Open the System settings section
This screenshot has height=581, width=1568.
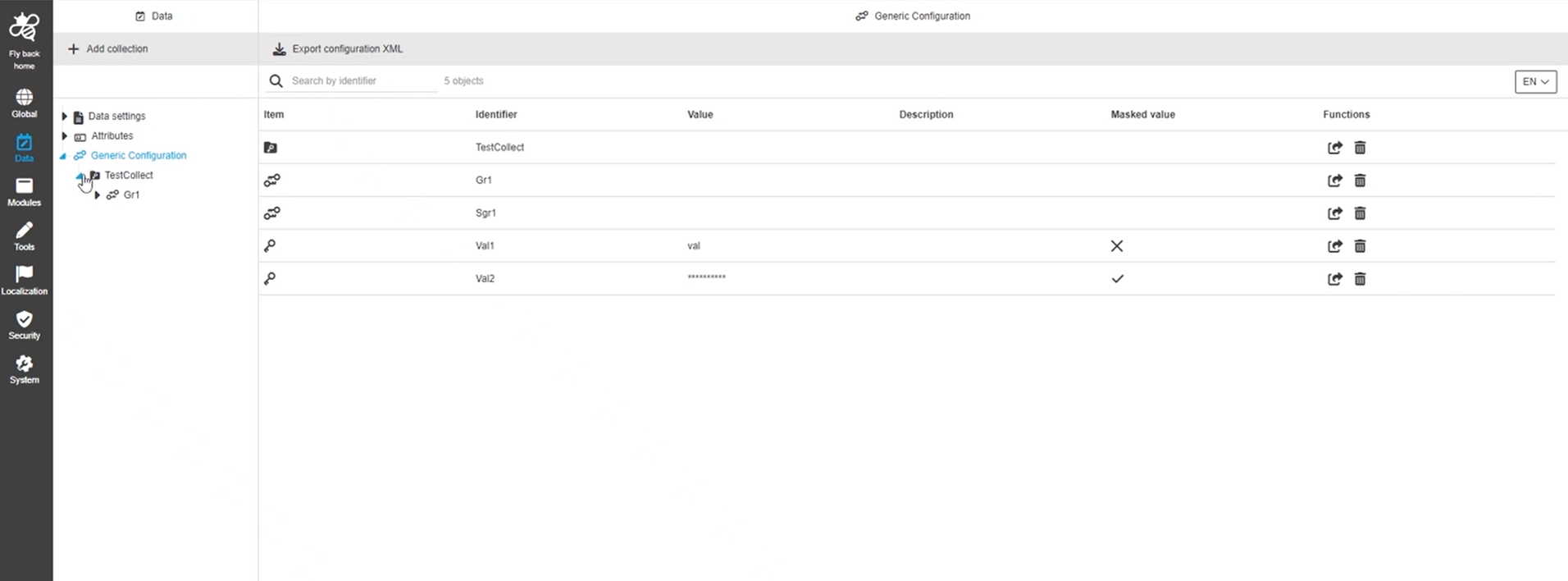(x=24, y=369)
